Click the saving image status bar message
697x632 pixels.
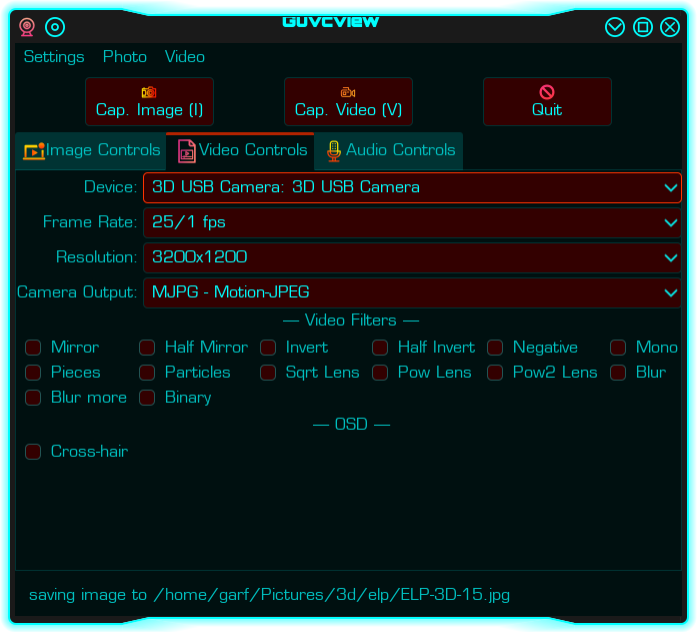click(269, 595)
